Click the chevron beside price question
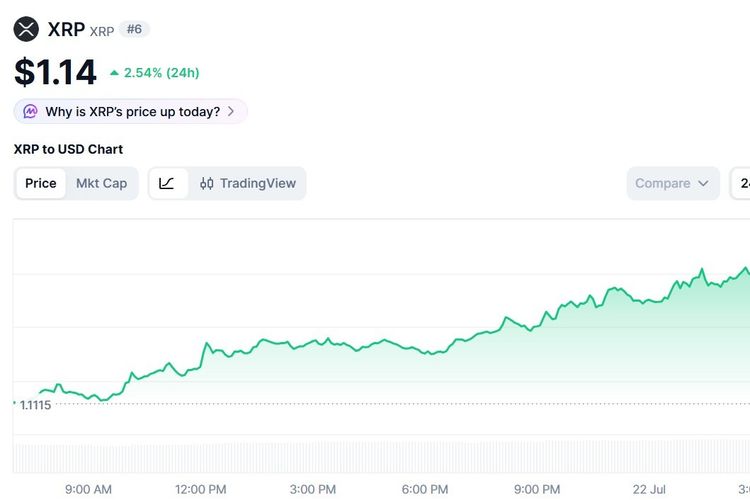Viewport: 750px width, 500px height. (231, 111)
